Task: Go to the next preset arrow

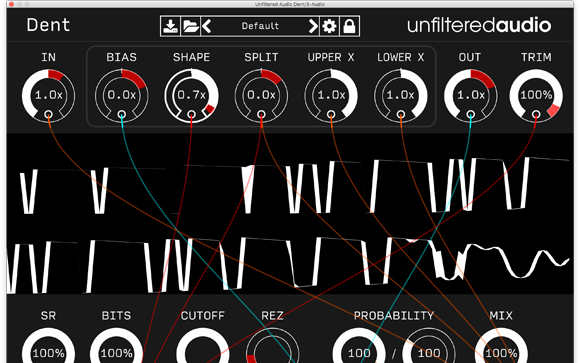Action: [x=313, y=26]
